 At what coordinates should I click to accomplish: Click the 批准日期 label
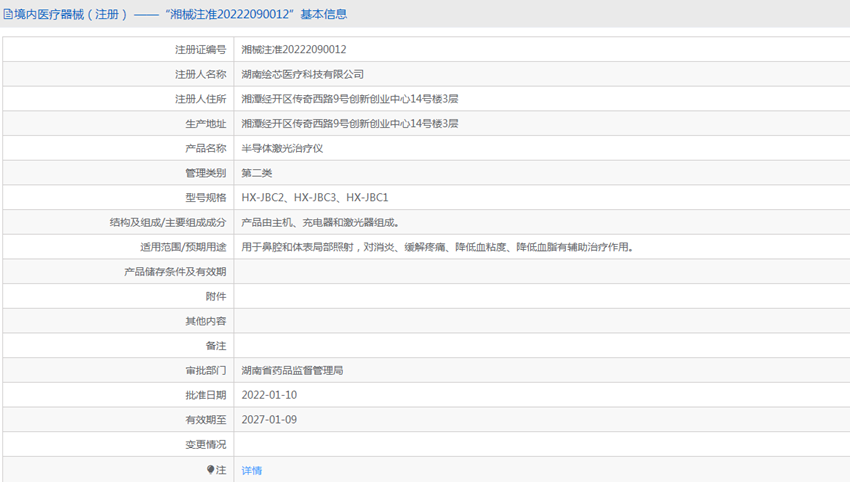(x=205, y=395)
